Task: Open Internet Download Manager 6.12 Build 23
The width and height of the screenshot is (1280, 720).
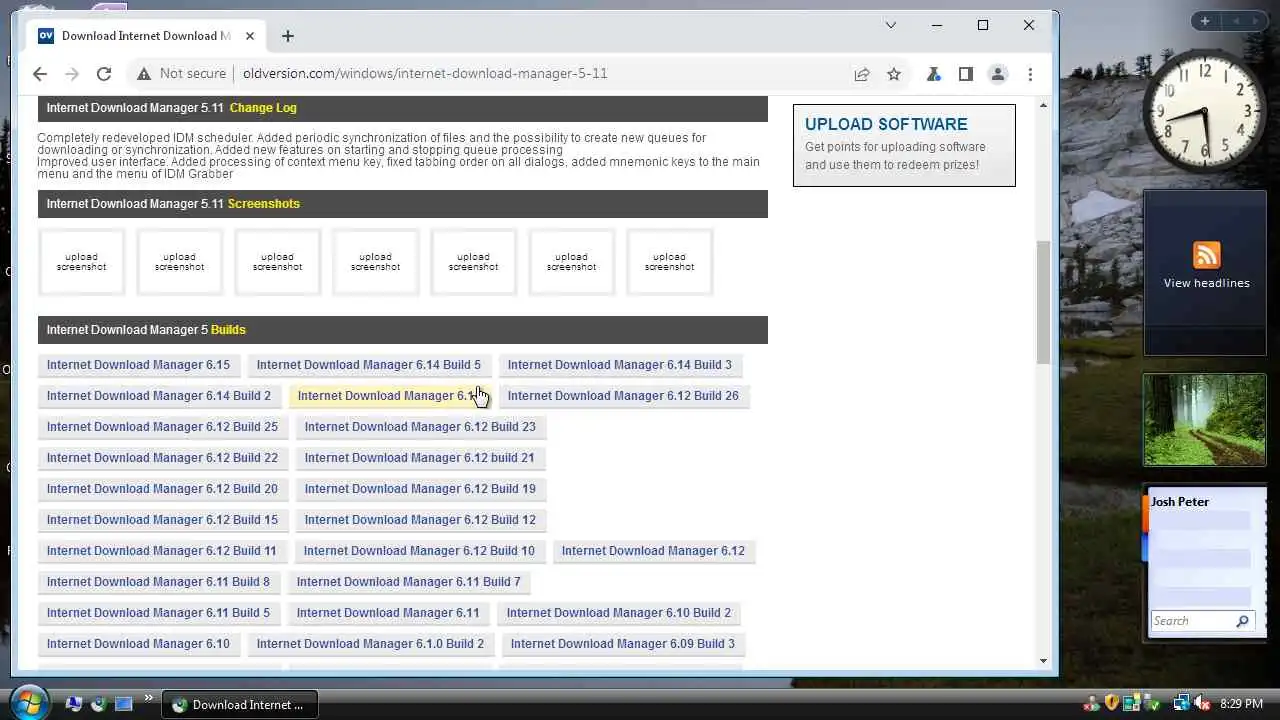Action: 420,427
